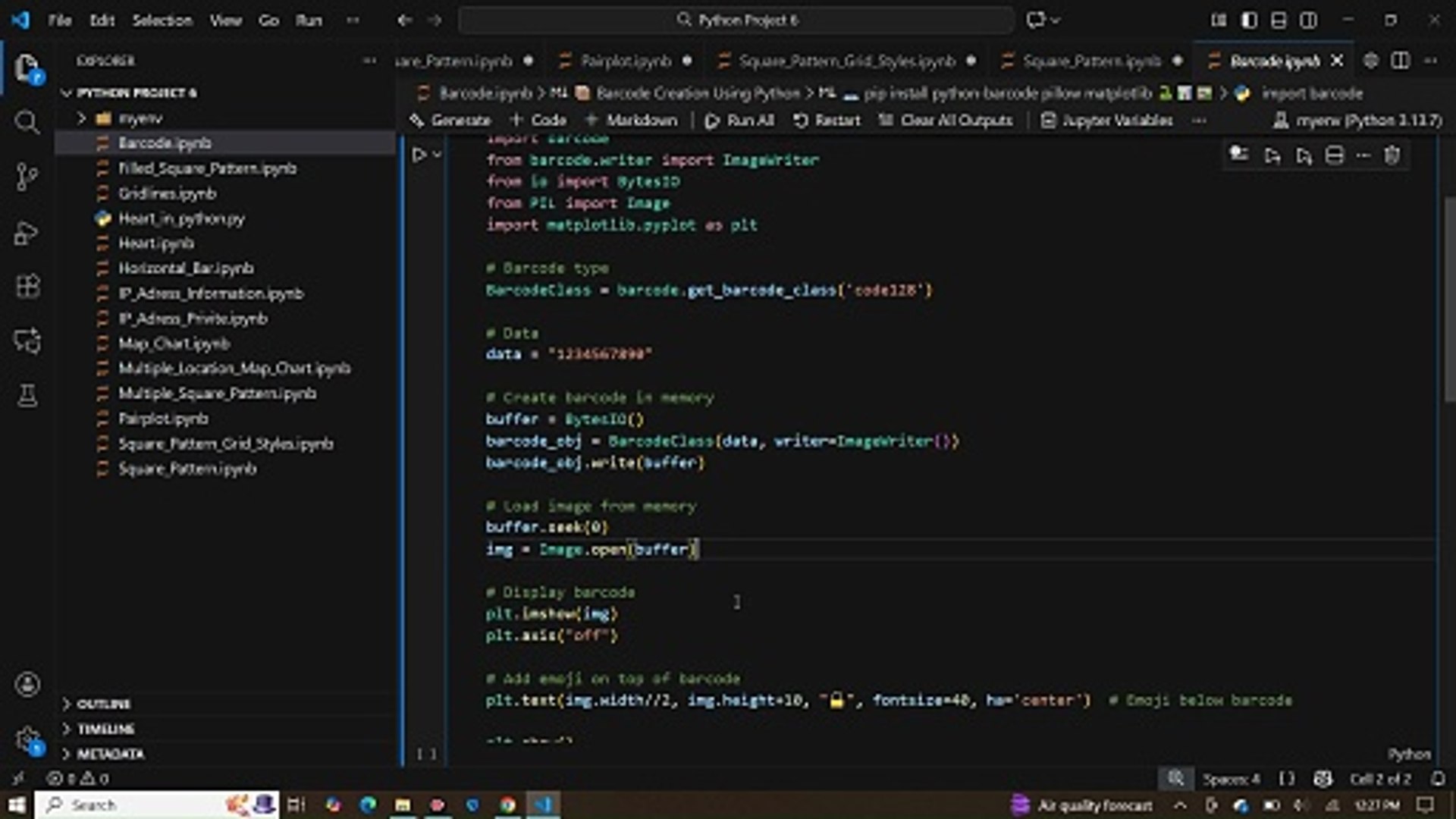Click the Run All button
The width and height of the screenshot is (1456, 819).
pos(739,121)
